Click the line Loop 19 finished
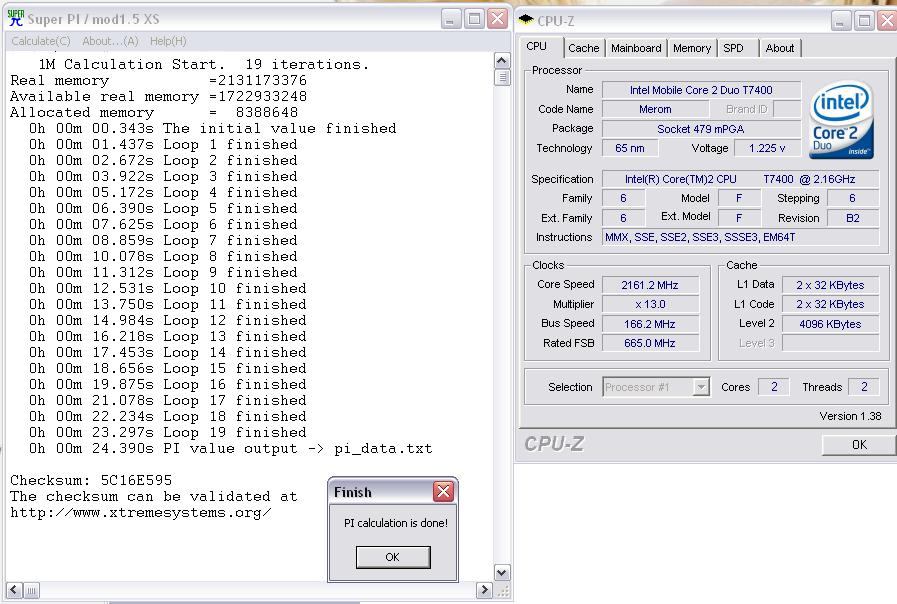 click(168, 432)
